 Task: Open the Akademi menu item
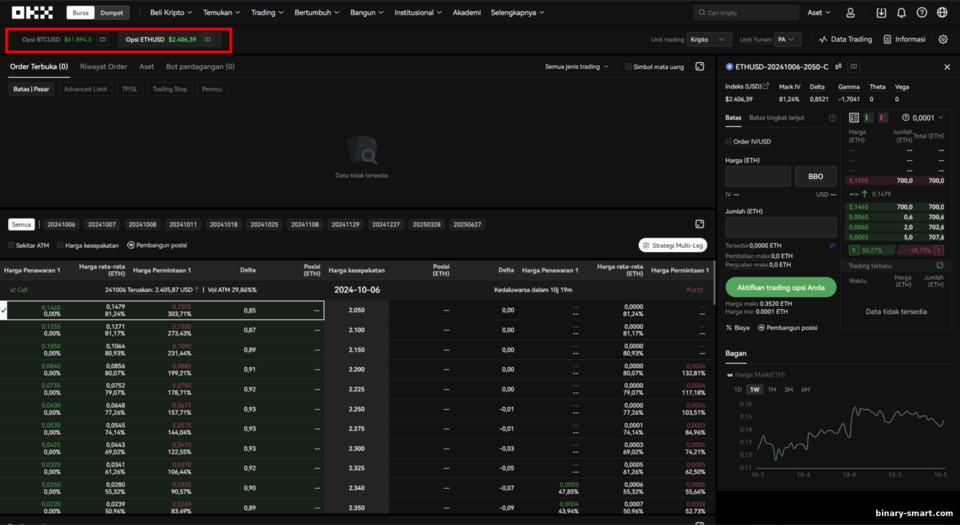tap(467, 12)
